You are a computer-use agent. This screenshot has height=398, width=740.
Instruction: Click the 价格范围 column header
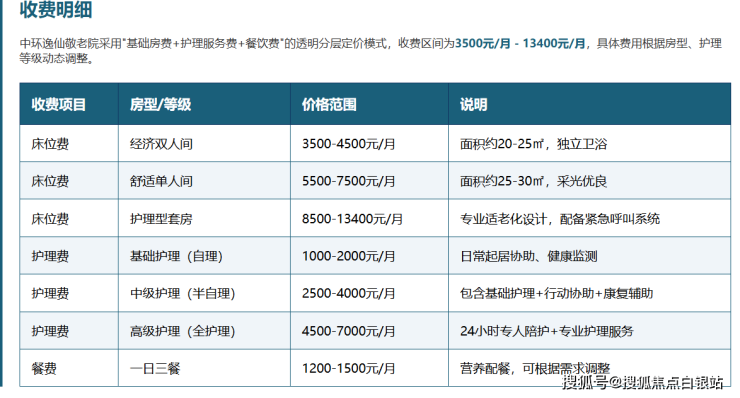pos(370,104)
